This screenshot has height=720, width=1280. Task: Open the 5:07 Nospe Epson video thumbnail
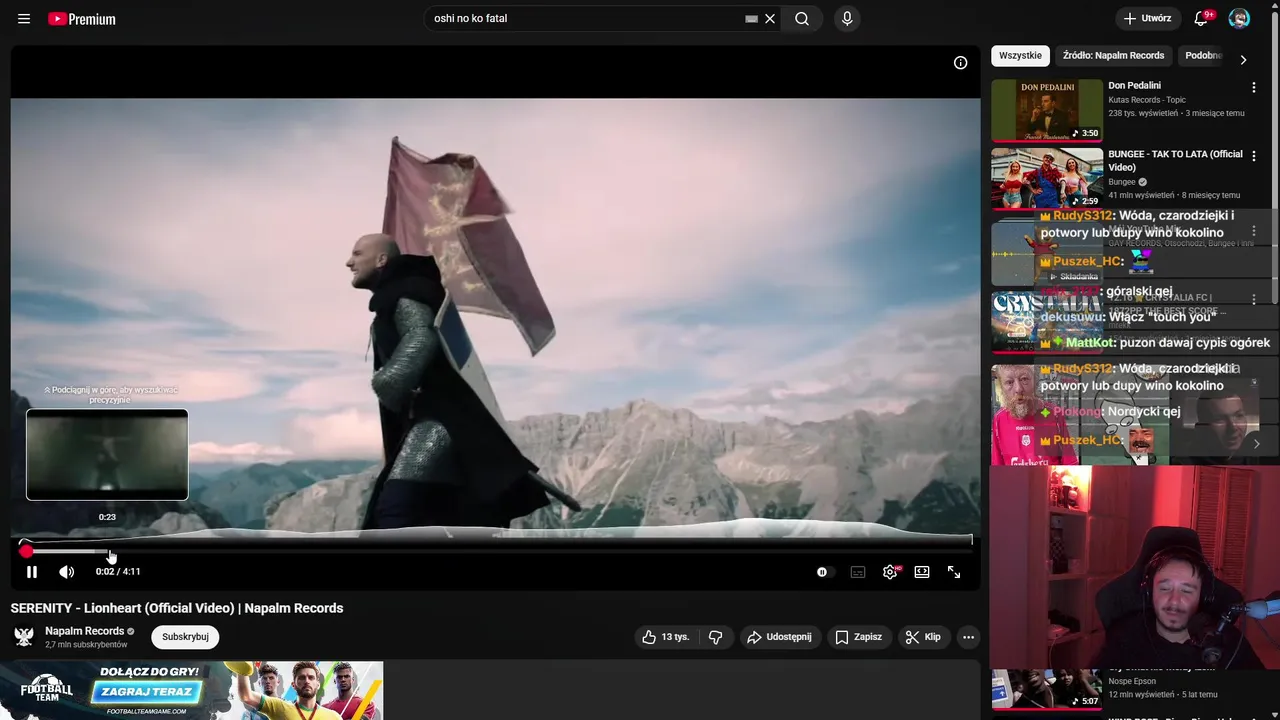point(1047,689)
